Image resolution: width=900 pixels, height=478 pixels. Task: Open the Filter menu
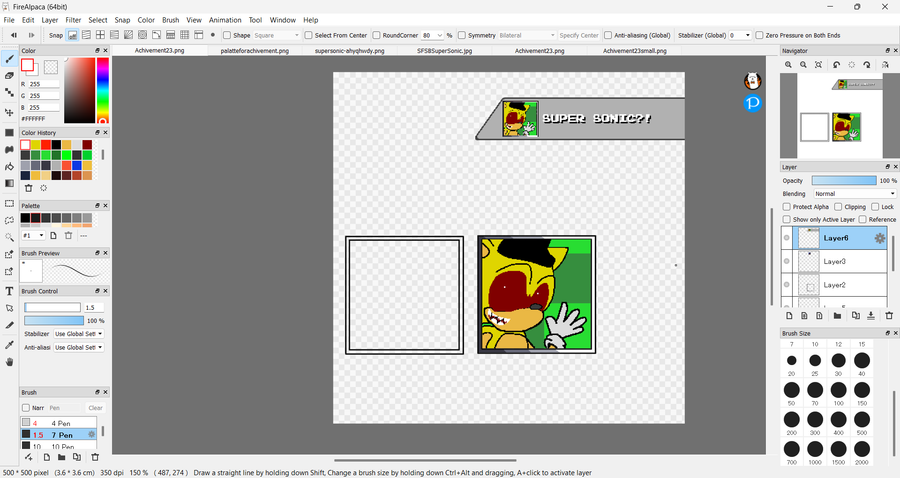coord(73,20)
